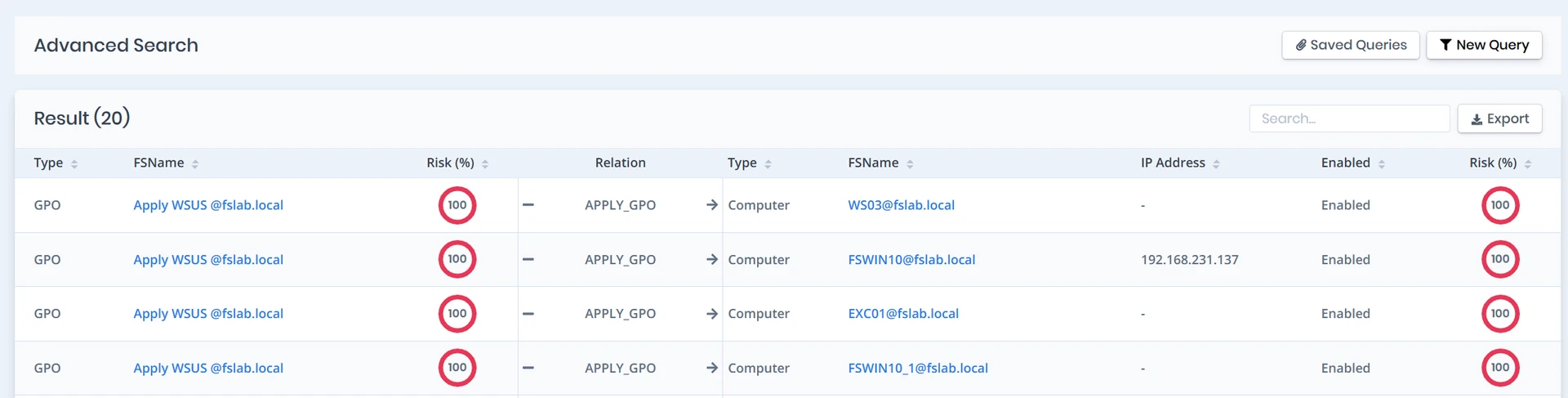
Task: Sort by IP Address column arrows
Action: click(1216, 164)
